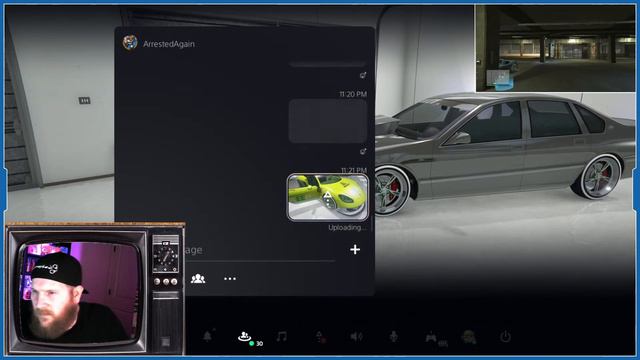This screenshot has width=640, height=360.
Task: Open the Notifications bell in control center
Action: point(208,336)
